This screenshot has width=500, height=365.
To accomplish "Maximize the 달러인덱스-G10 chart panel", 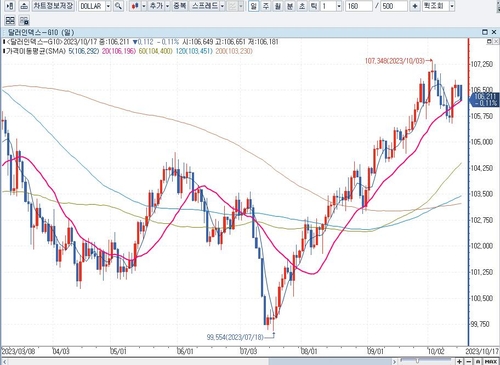I will [485, 32].
